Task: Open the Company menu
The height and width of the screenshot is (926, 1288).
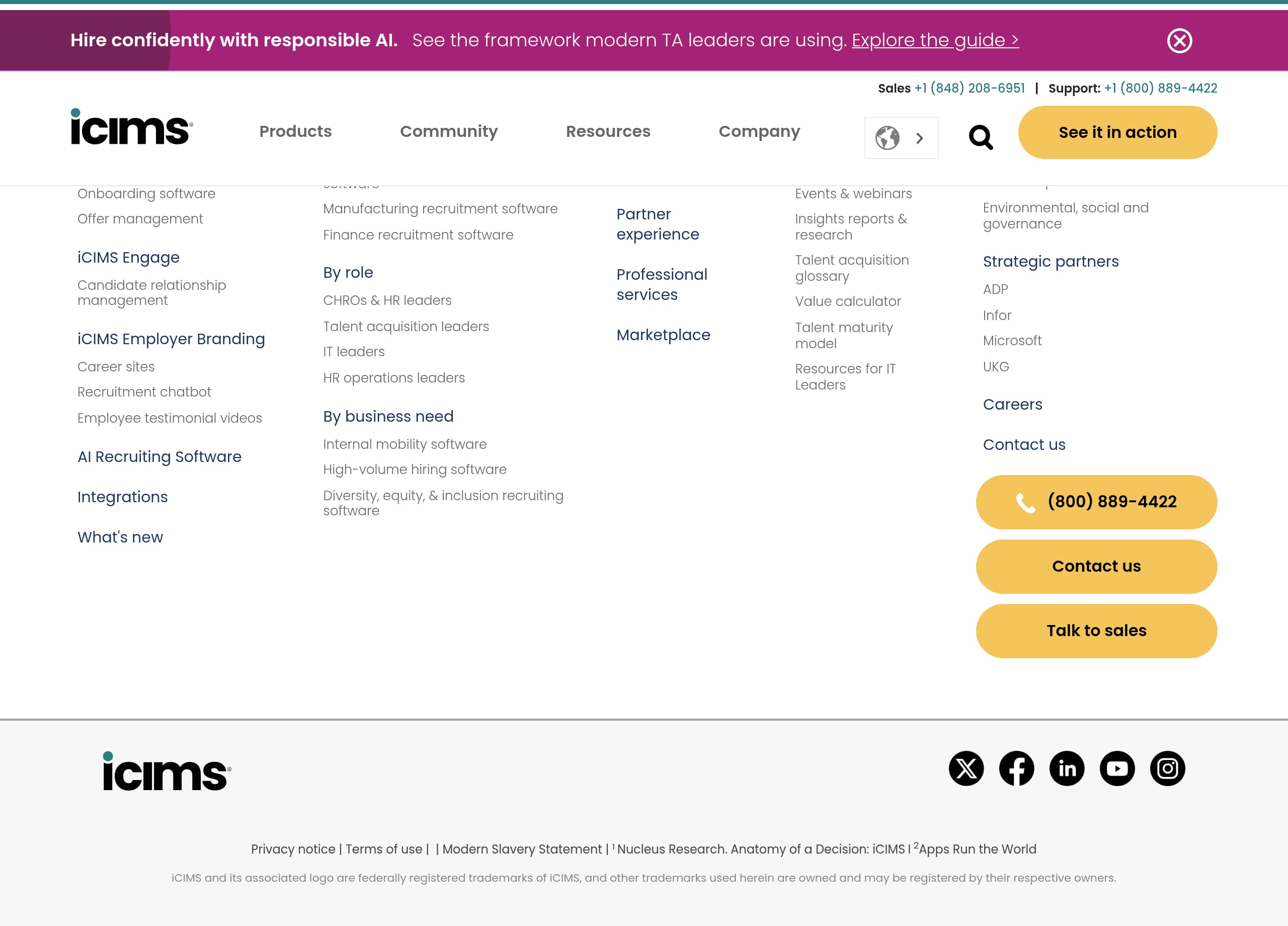Action: (x=759, y=131)
